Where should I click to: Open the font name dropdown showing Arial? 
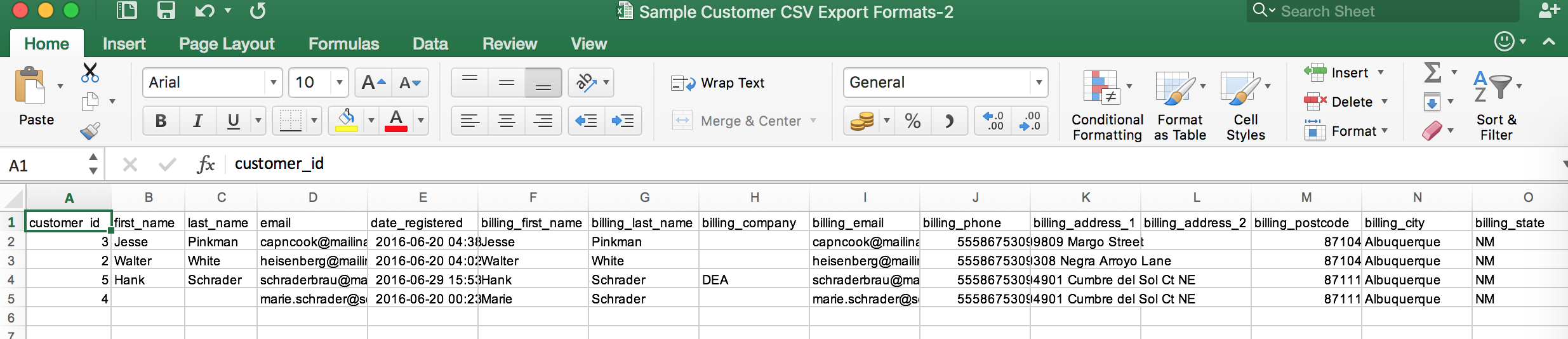pos(273,83)
